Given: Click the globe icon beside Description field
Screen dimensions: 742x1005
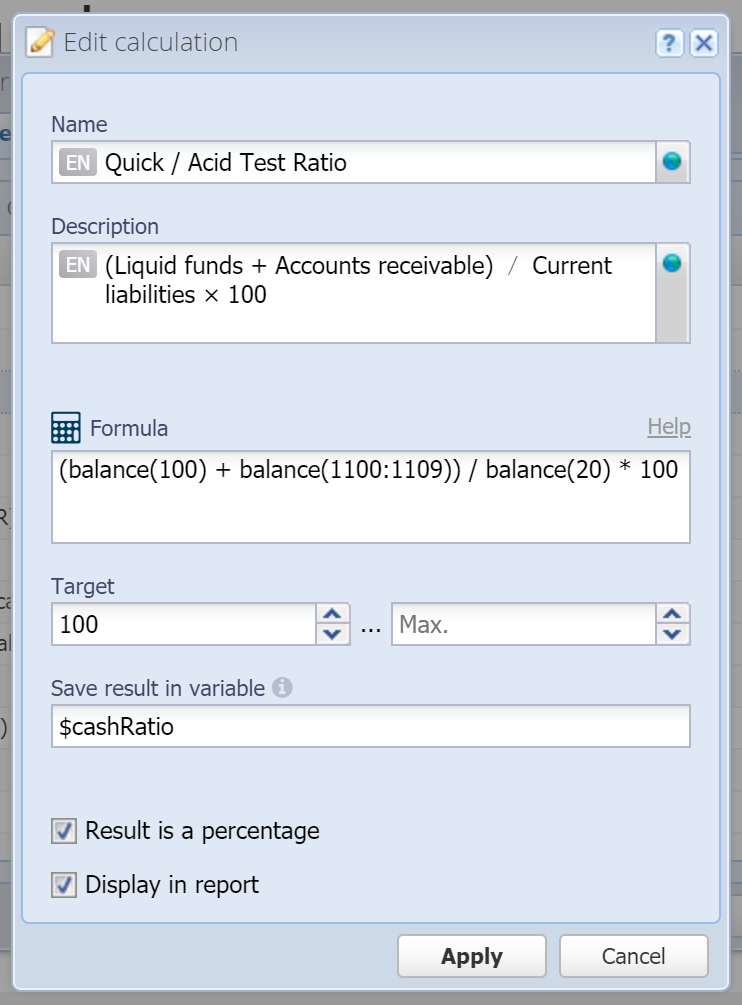Looking at the screenshot, I should tap(672, 263).
